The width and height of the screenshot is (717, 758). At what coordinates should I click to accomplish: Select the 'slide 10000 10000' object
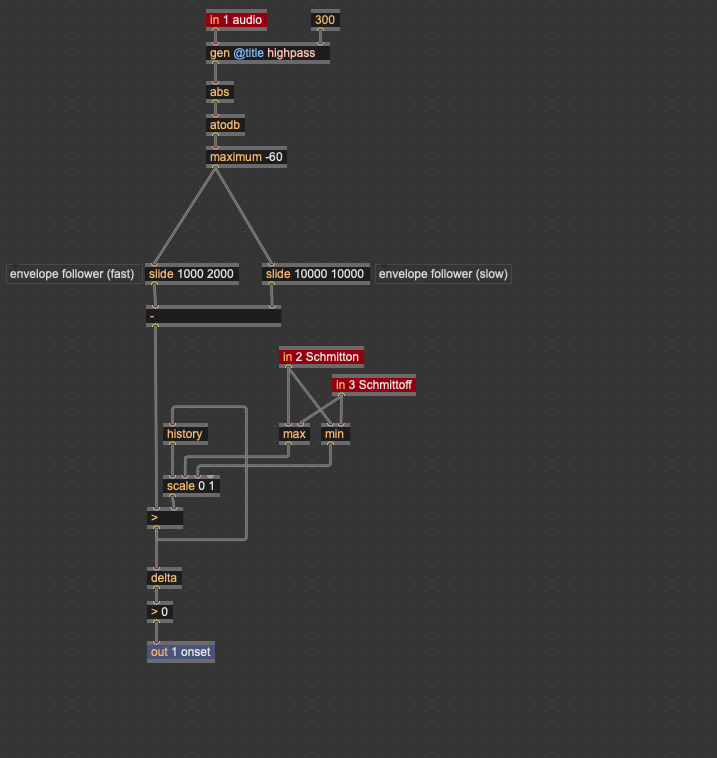315,274
